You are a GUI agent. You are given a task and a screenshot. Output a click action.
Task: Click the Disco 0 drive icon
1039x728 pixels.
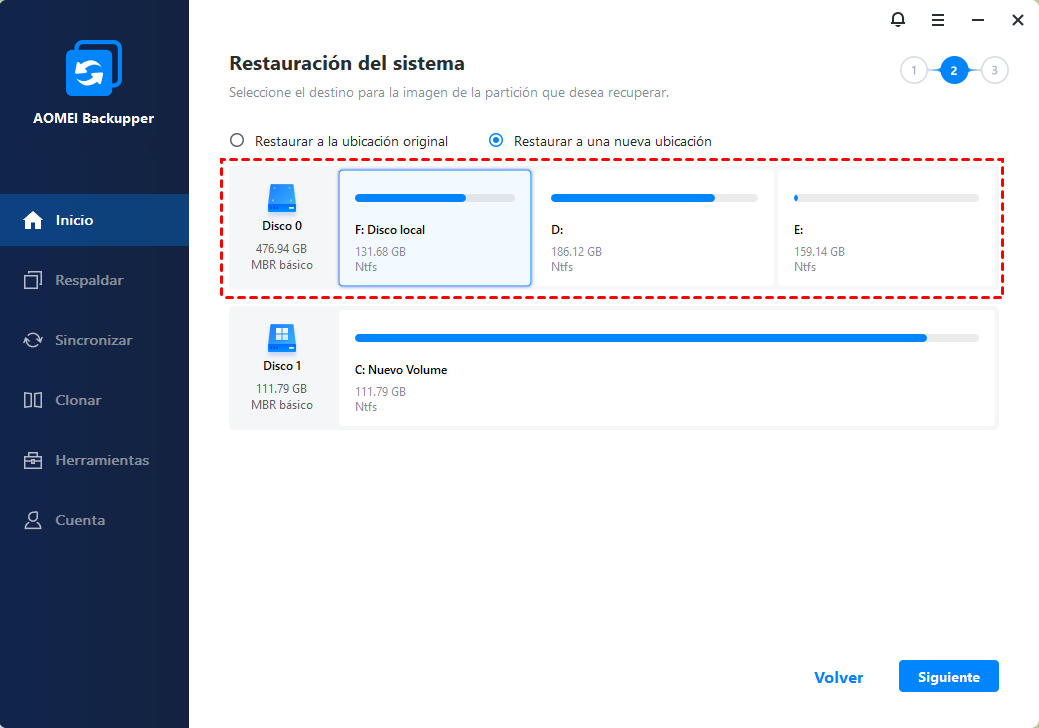coord(282,198)
